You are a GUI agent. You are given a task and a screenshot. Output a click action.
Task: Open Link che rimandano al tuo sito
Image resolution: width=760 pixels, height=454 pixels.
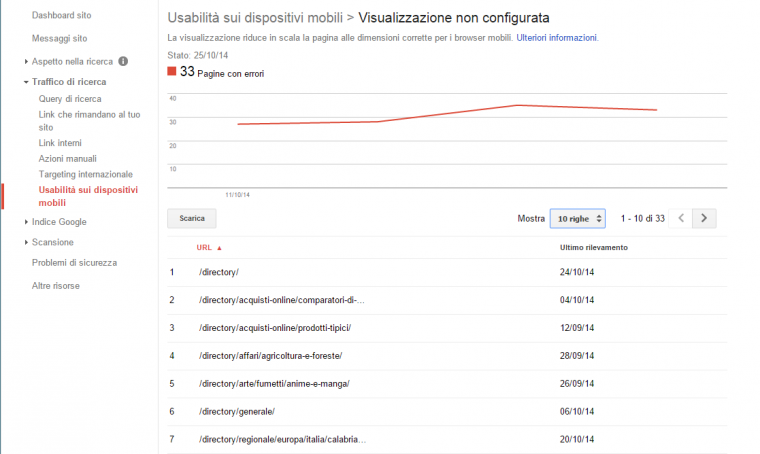tap(89, 121)
